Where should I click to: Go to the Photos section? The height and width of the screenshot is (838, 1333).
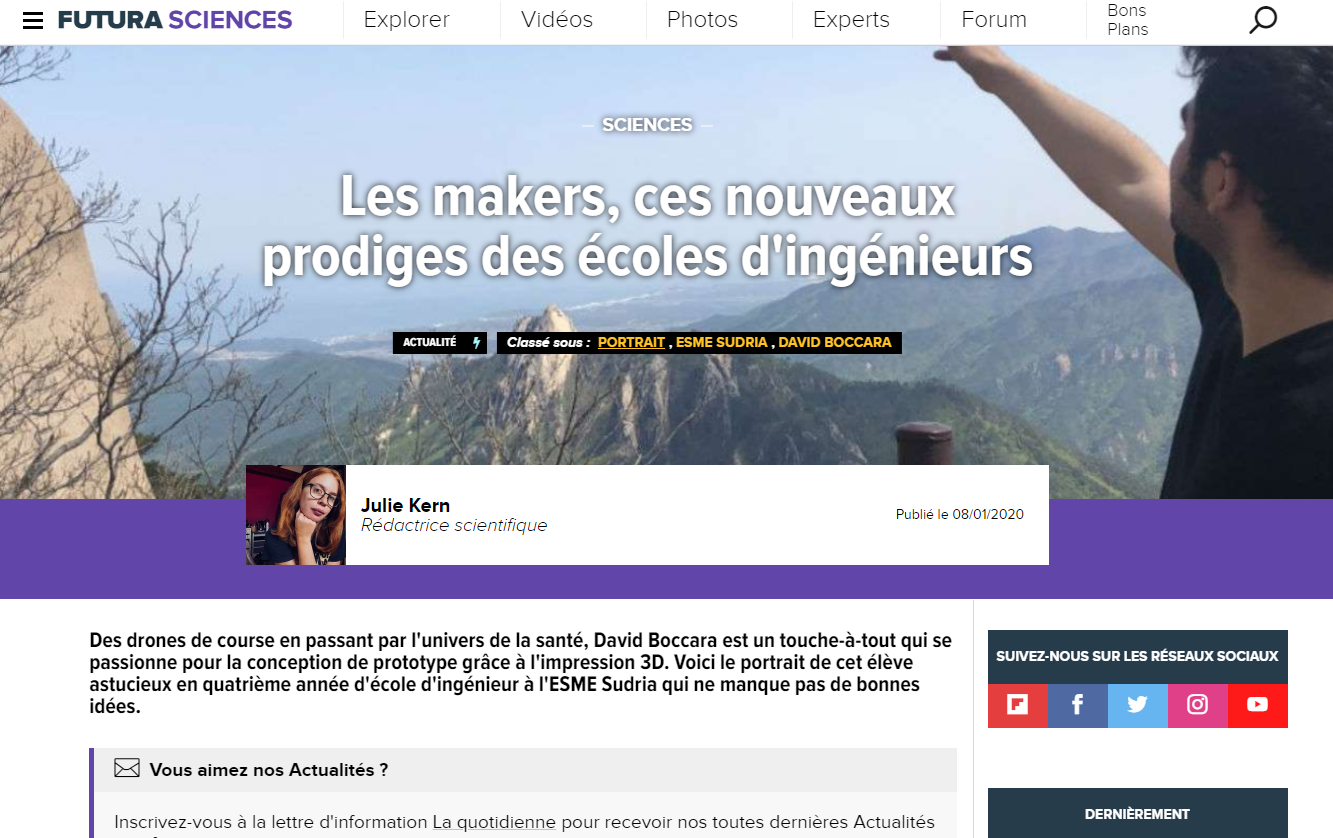pyautogui.click(x=702, y=20)
